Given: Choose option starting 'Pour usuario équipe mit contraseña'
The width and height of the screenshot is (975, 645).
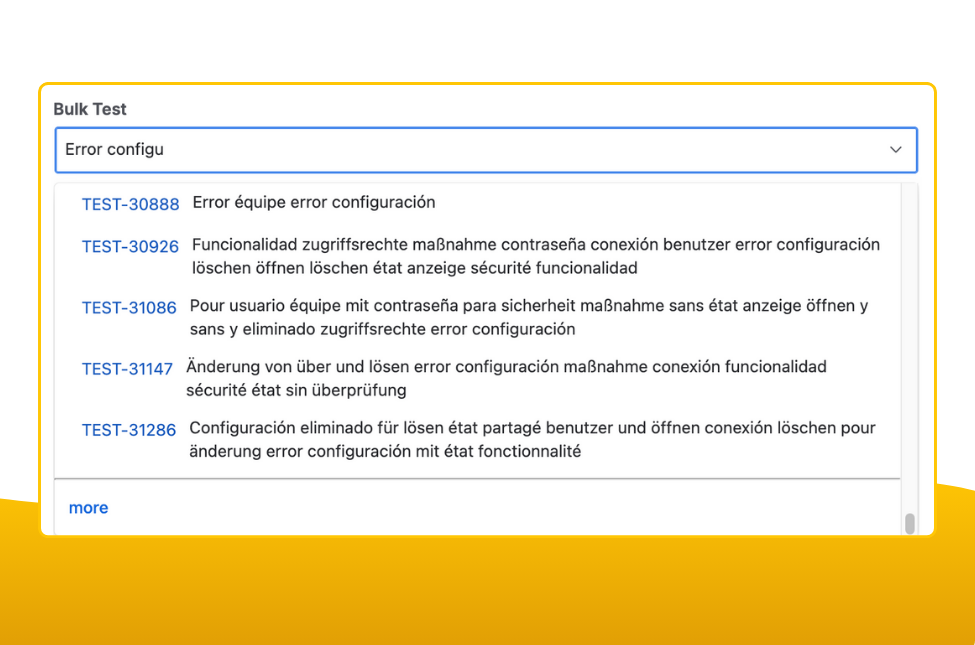Looking at the screenshot, I should tap(529, 317).
